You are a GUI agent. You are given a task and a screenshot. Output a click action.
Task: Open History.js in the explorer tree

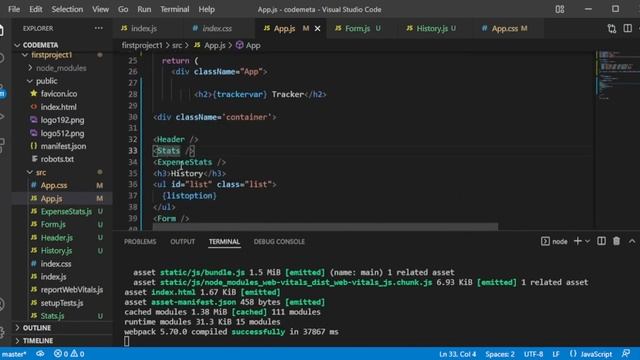tap(56, 251)
